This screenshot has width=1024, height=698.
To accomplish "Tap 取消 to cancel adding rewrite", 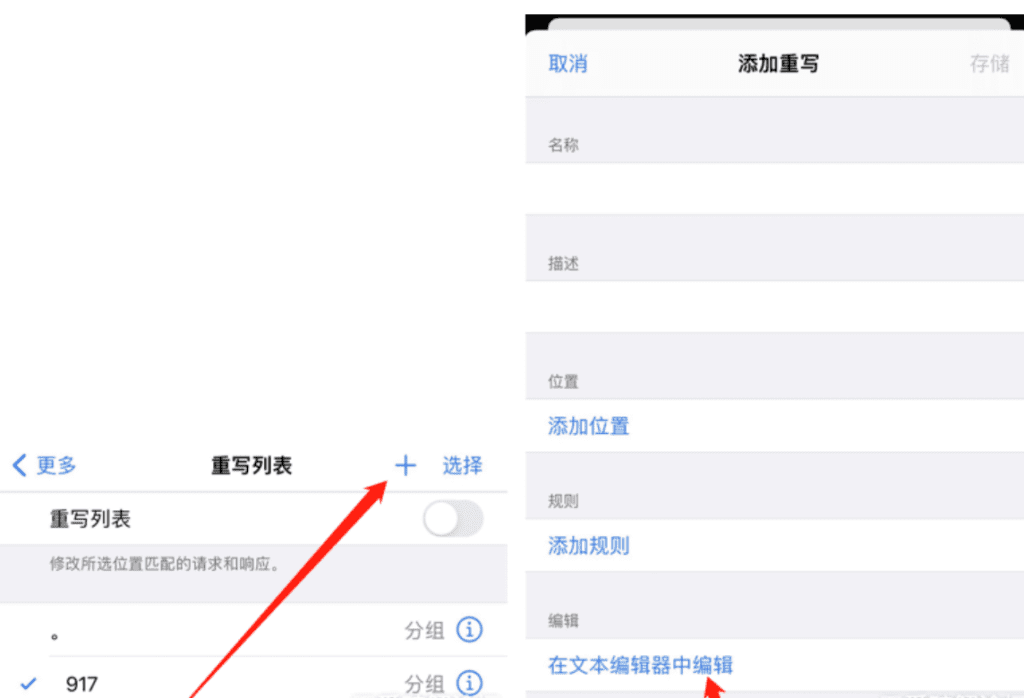I will (x=568, y=64).
